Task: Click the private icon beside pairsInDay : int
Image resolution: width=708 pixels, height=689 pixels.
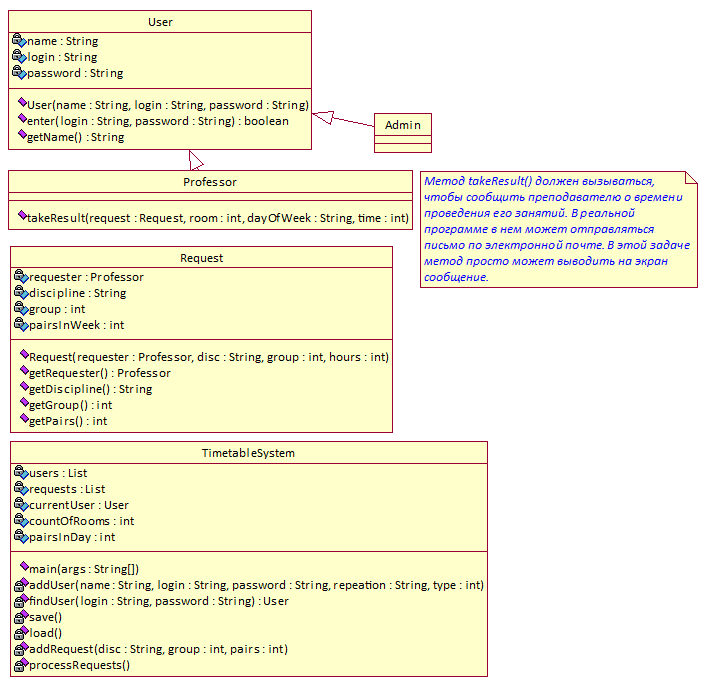Action: tap(21, 536)
